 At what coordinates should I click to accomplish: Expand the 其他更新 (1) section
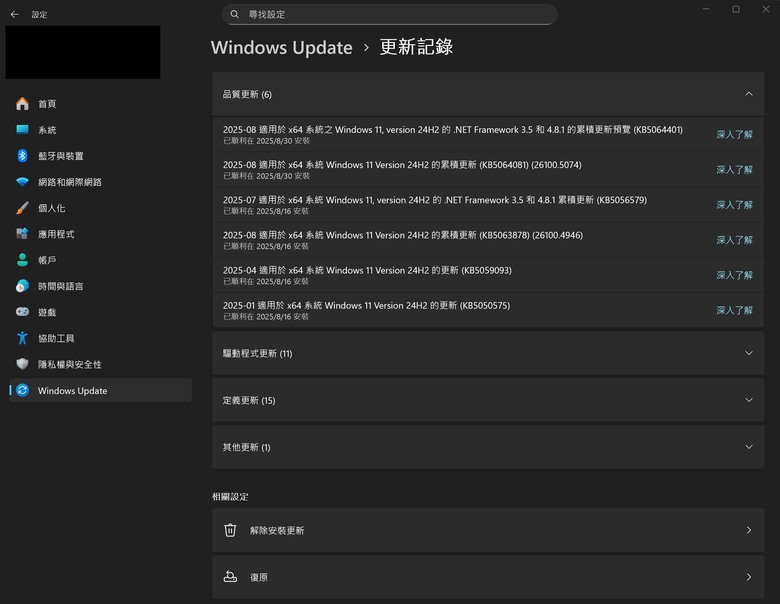click(x=488, y=447)
